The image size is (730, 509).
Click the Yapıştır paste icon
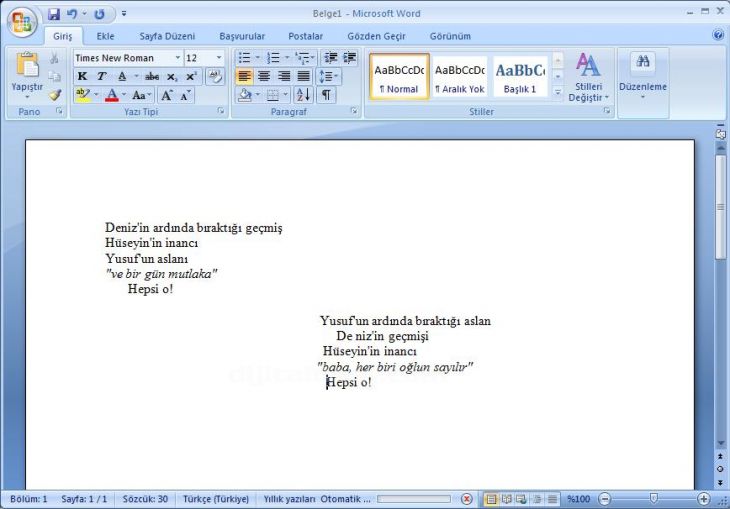[27, 65]
